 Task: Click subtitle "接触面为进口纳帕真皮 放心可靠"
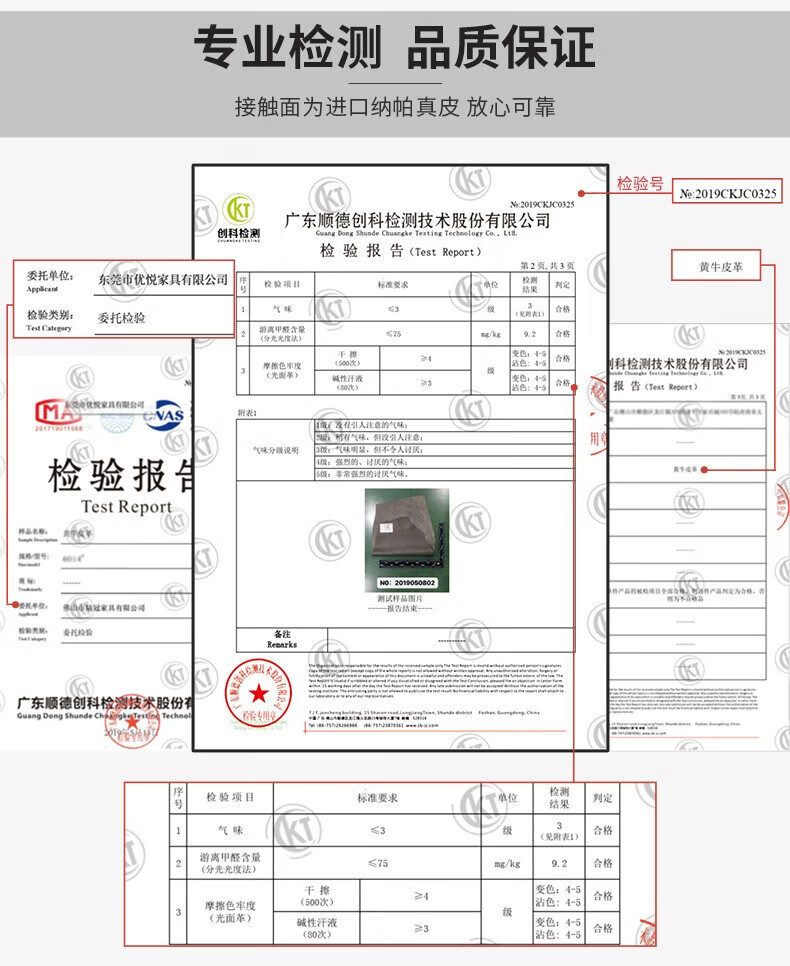point(395,107)
